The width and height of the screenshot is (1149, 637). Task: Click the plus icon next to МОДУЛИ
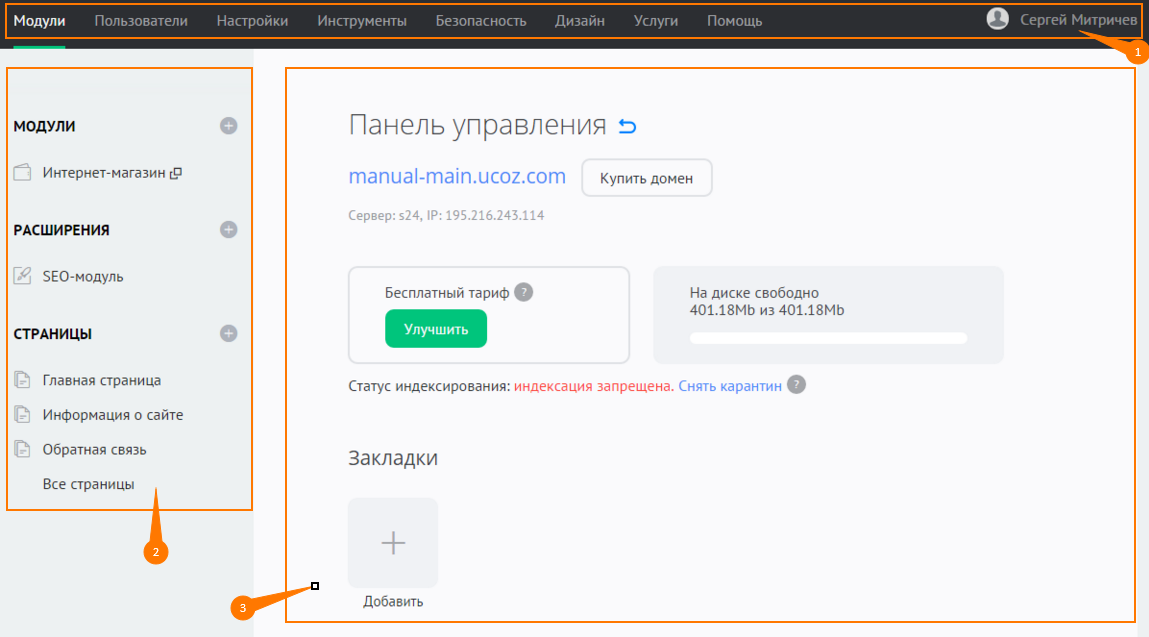(x=229, y=126)
